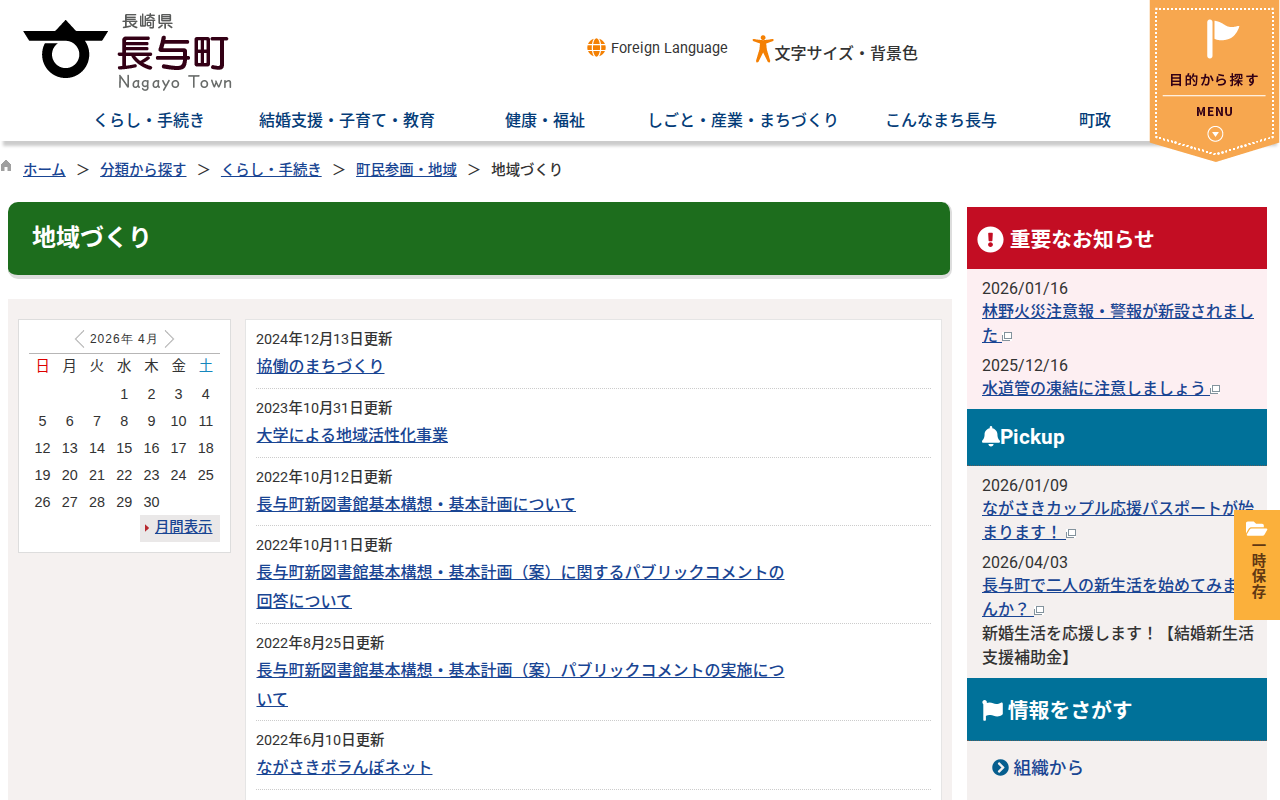Click the Pickup section header

point(1117,437)
